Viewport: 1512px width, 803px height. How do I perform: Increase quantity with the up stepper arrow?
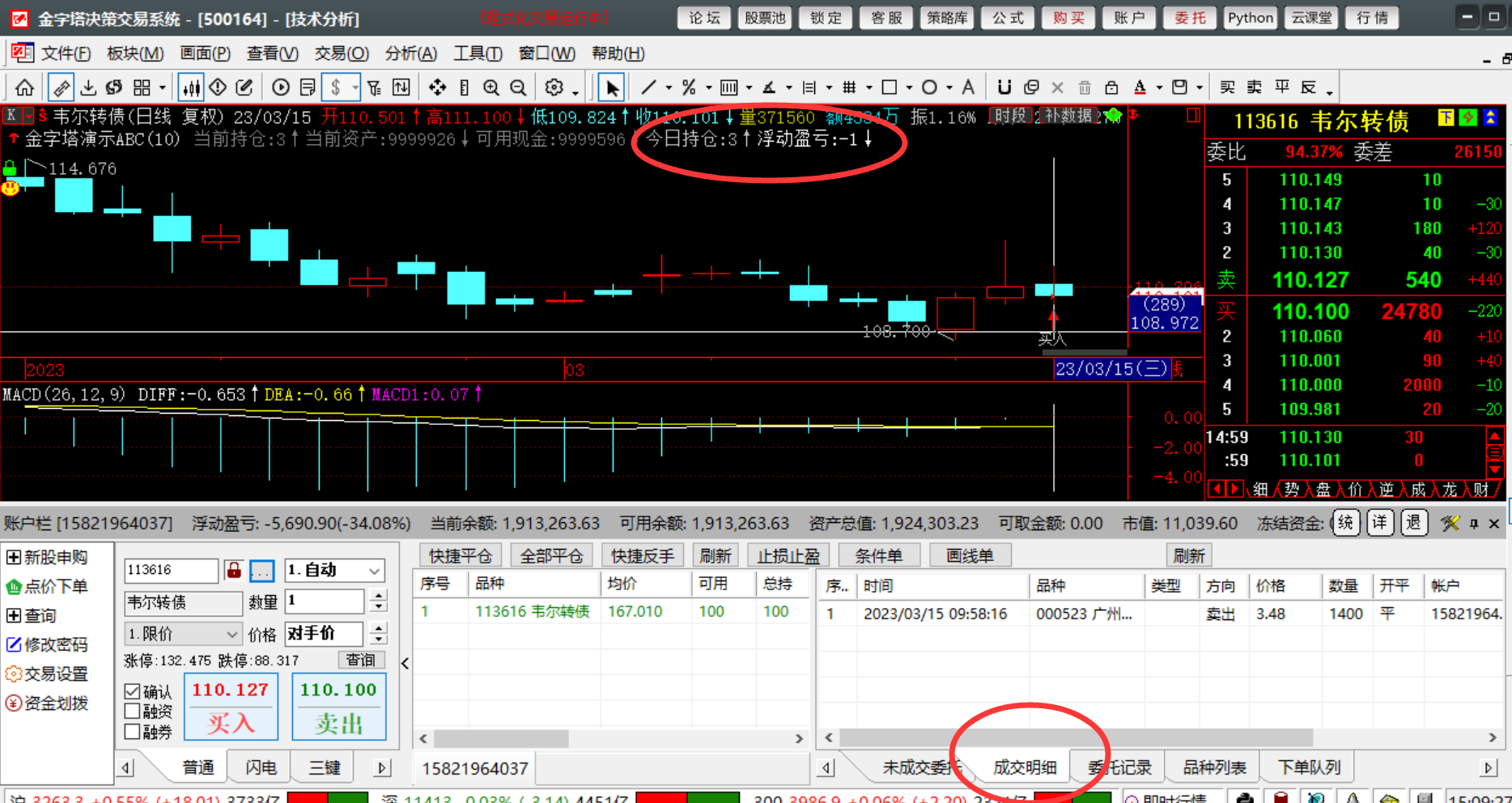(x=378, y=596)
